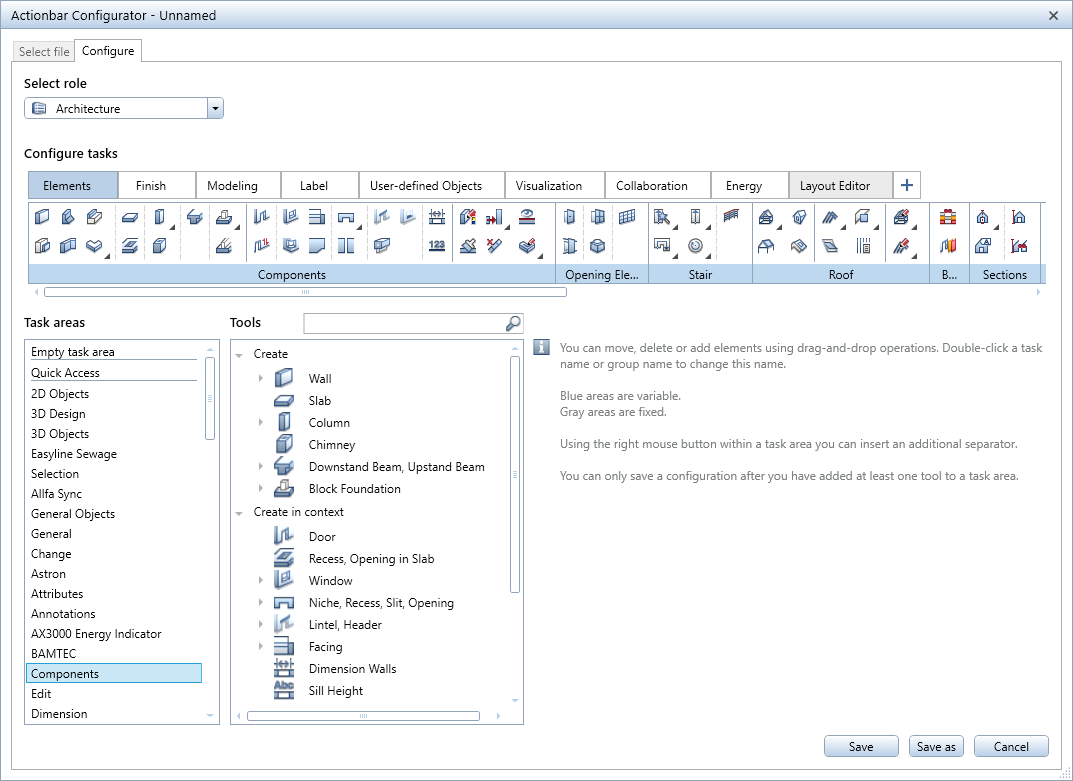The image size is (1073, 781).
Task: Collapse the Create in context group
Action: [239, 513]
